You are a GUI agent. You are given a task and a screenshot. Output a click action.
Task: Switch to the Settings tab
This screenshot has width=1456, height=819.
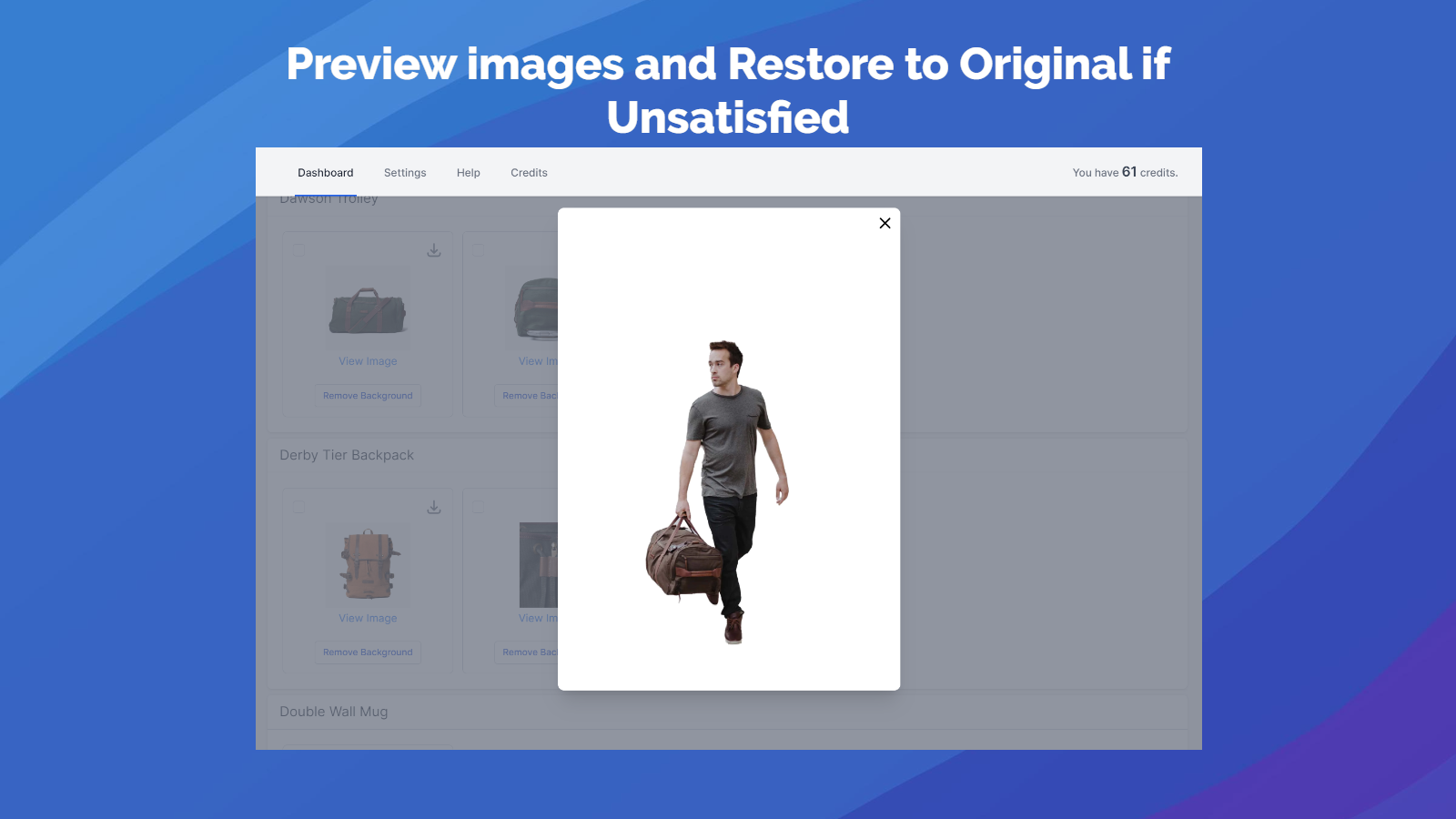click(405, 173)
